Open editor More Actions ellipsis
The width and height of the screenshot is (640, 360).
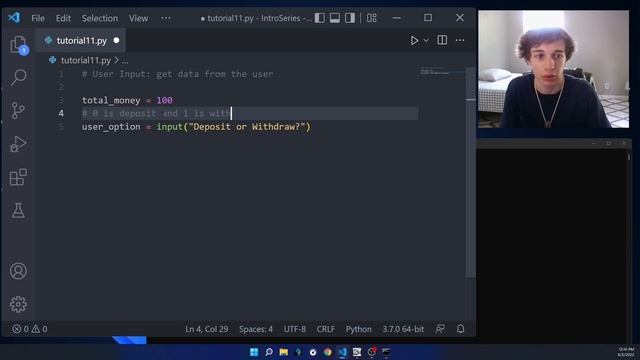coord(460,40)
